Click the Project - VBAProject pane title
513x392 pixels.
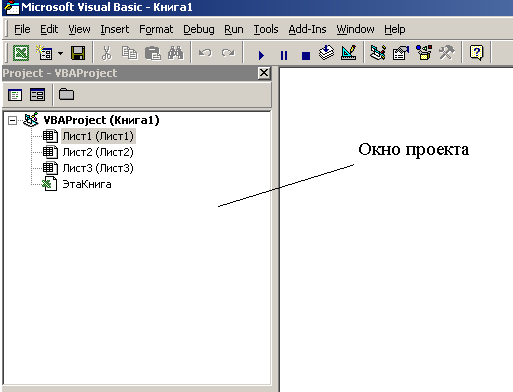60,73
